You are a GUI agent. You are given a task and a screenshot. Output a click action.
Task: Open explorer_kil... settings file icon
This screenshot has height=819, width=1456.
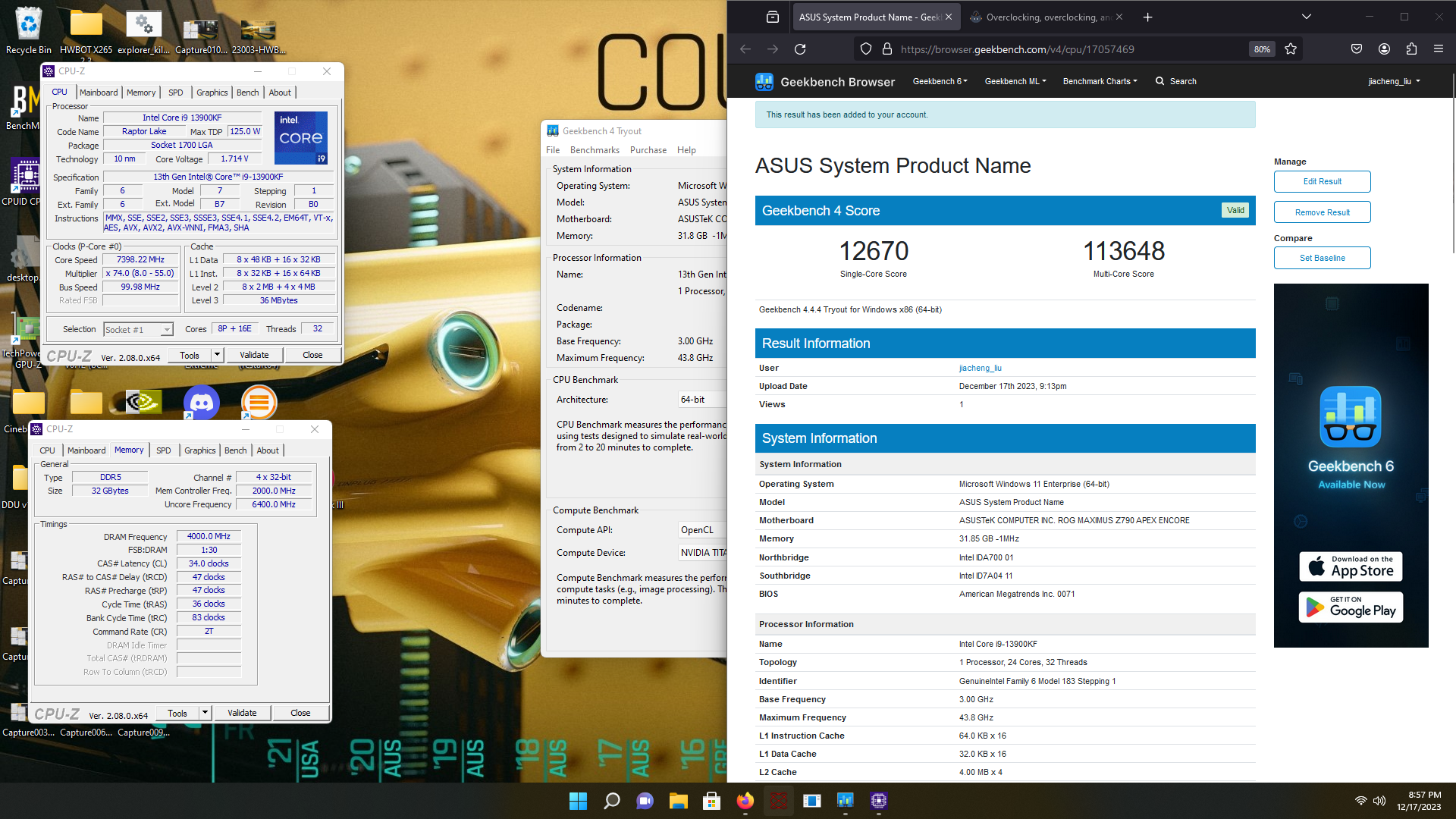coord(143,32)
